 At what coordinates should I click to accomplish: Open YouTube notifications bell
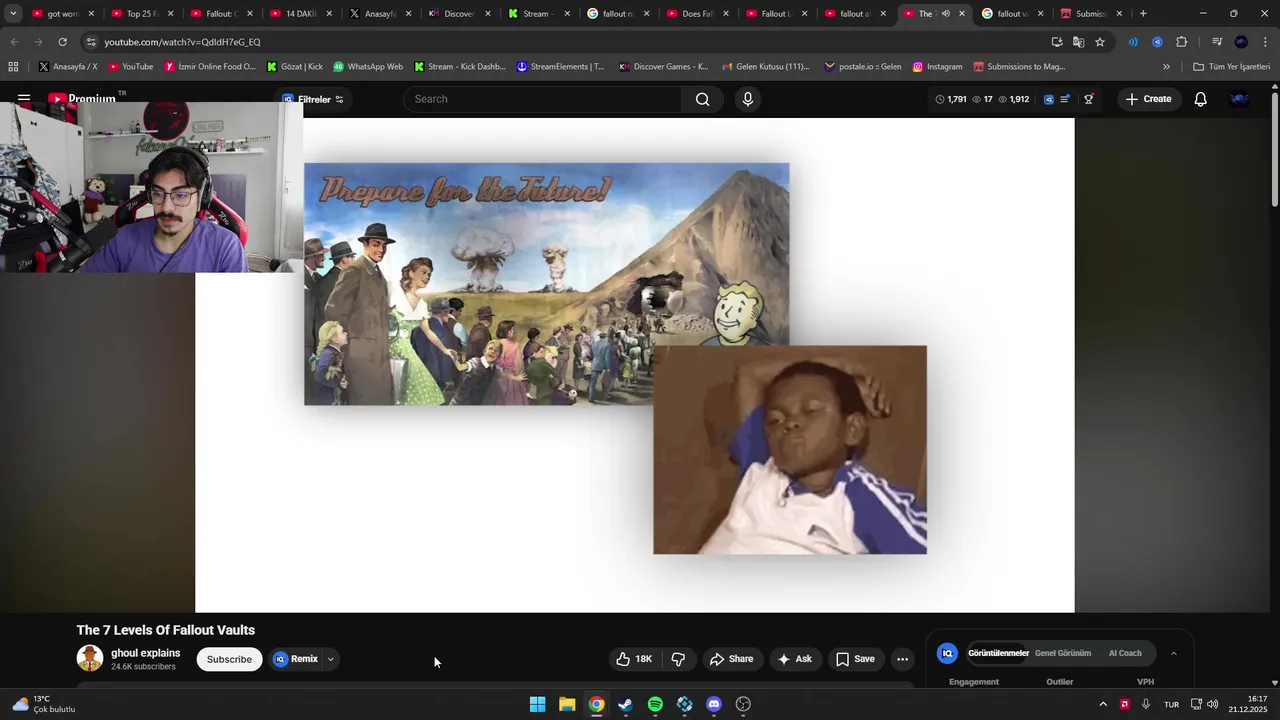tap(1200, 99)
